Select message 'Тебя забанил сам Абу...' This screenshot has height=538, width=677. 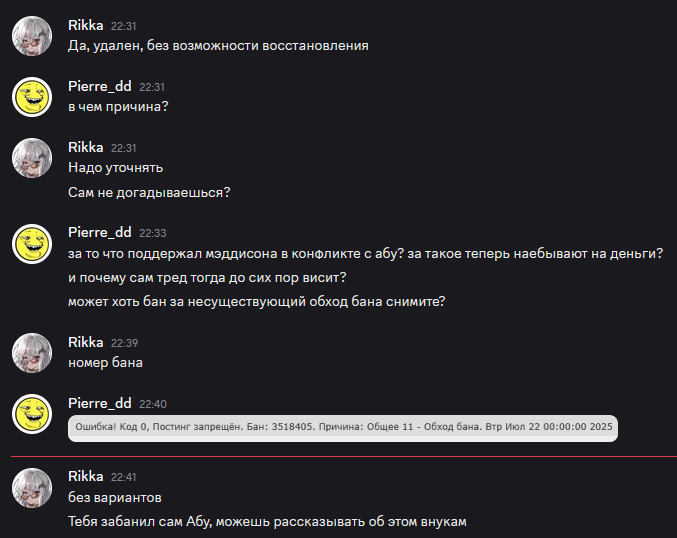(267, 522)
